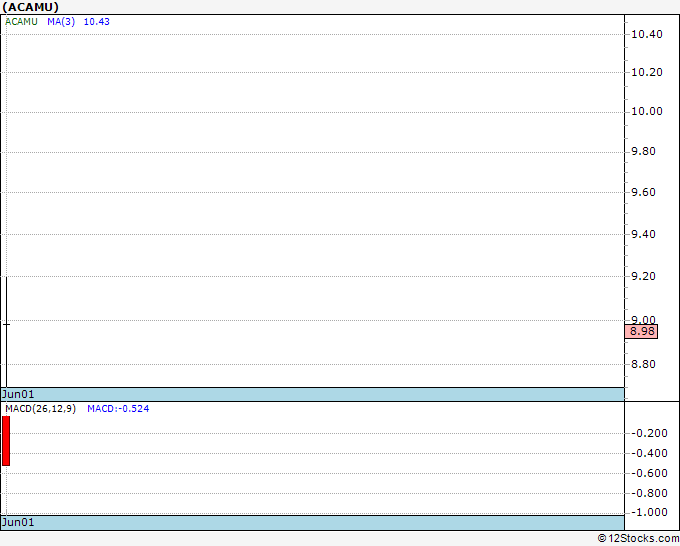
Task: Click the -0.600 MACD axis label
Action: tap(649, 473)
